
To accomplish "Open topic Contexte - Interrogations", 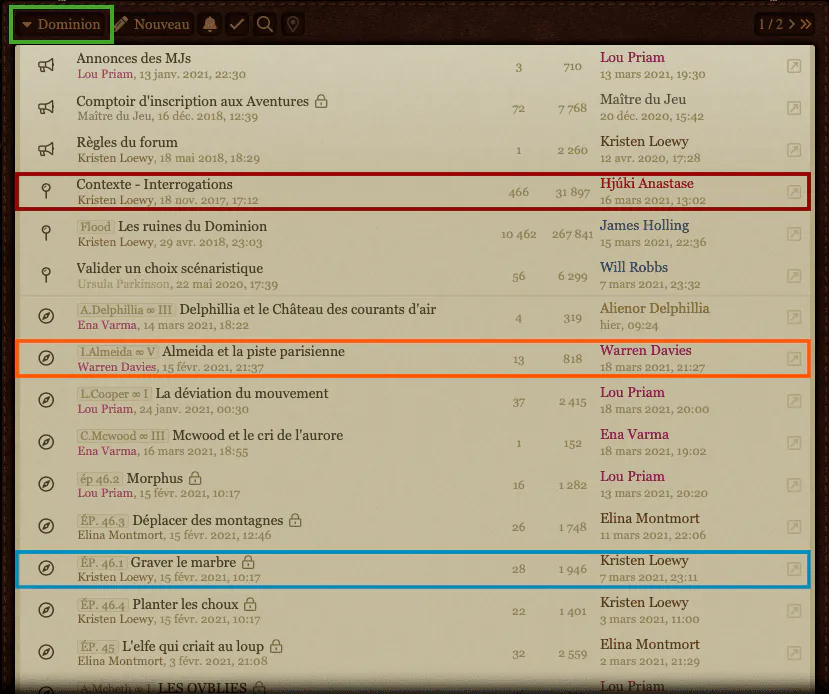I will click(154, 184).
